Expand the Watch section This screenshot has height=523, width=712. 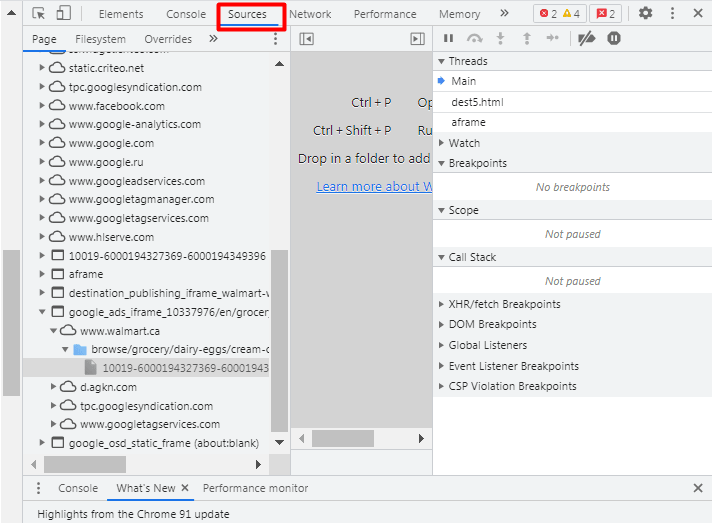click(x=441, y=143)
